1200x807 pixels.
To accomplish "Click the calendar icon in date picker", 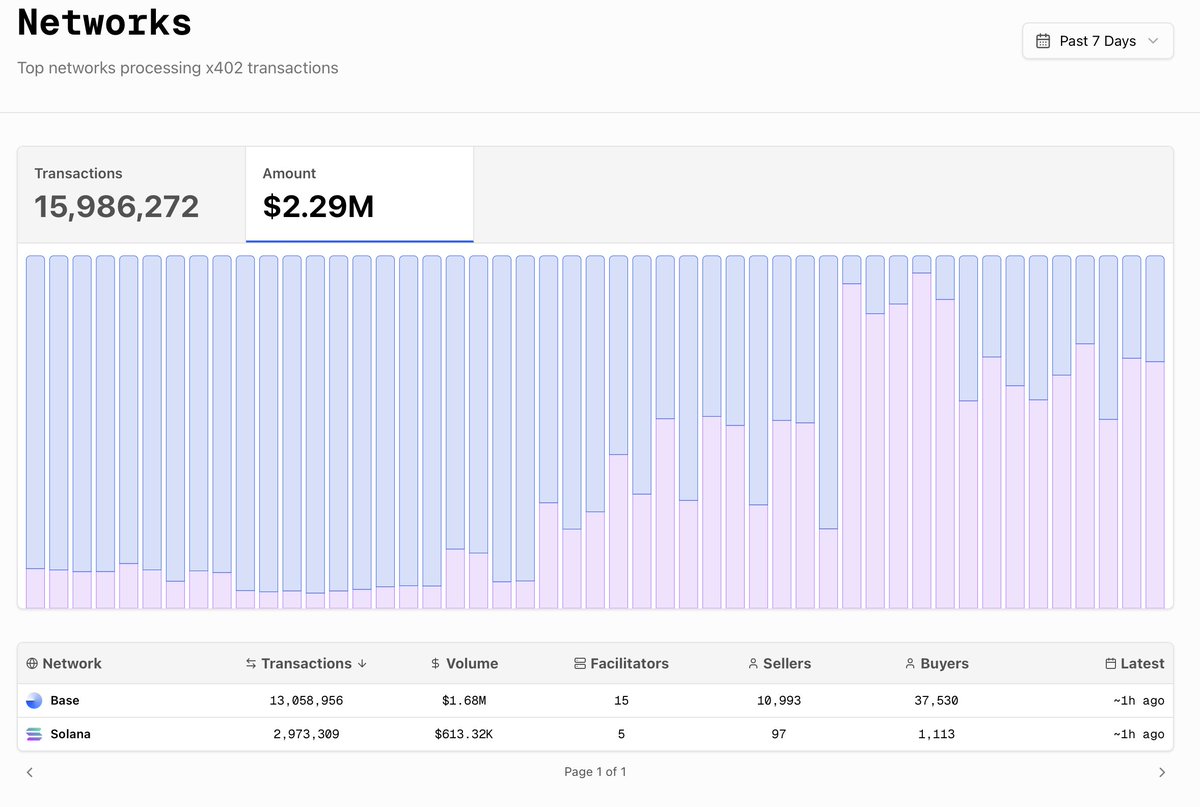I will pos(1043,41).
